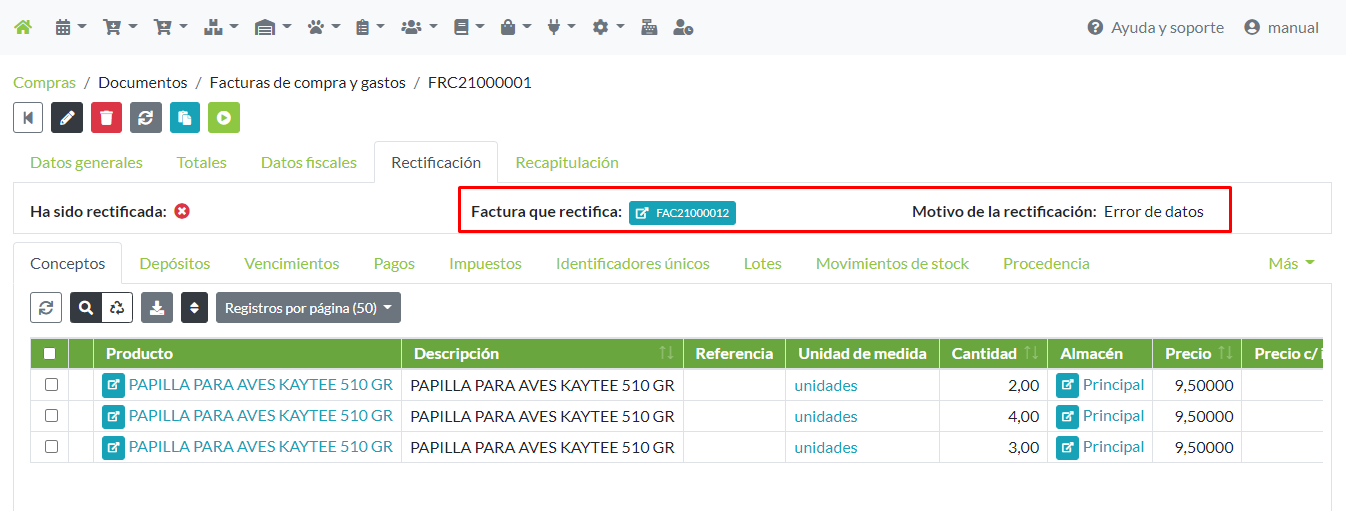1346x511 pixels.
Task: Open the Movimientos de stock sub-tab
Action: coord(892,264)
